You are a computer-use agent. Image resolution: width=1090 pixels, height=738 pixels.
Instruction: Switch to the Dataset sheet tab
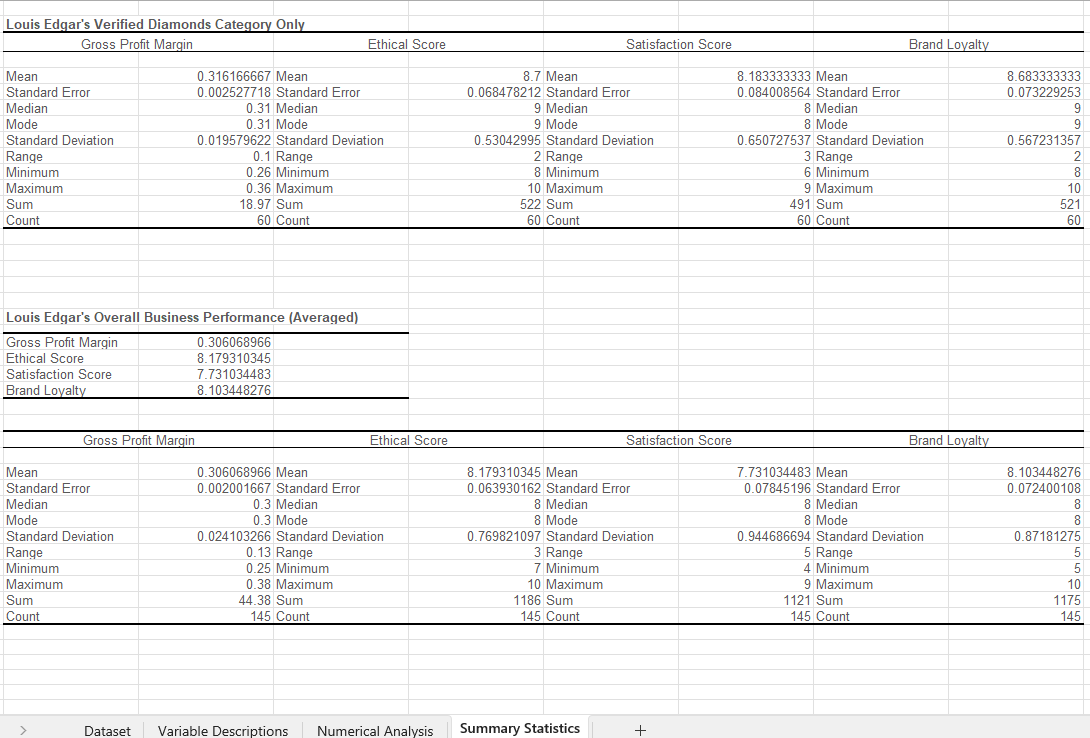(107, 730)
